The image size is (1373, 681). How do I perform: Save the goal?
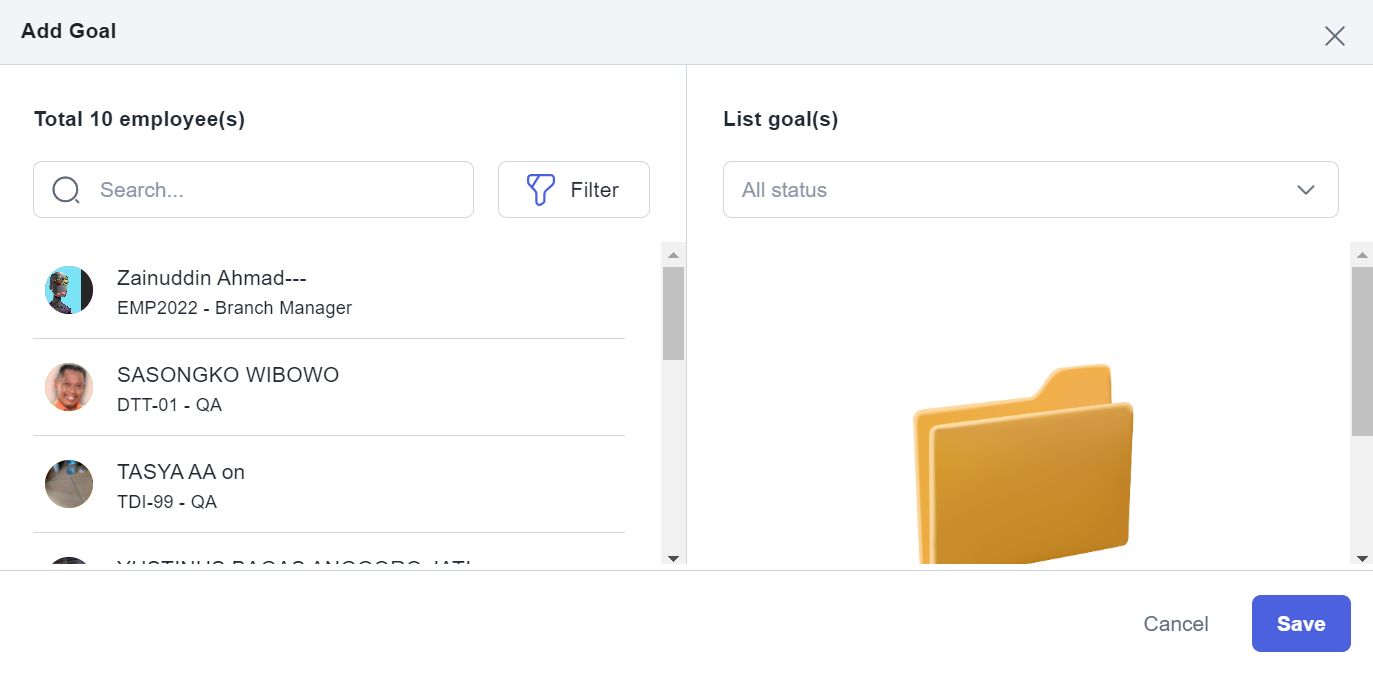click(1301, 624)
